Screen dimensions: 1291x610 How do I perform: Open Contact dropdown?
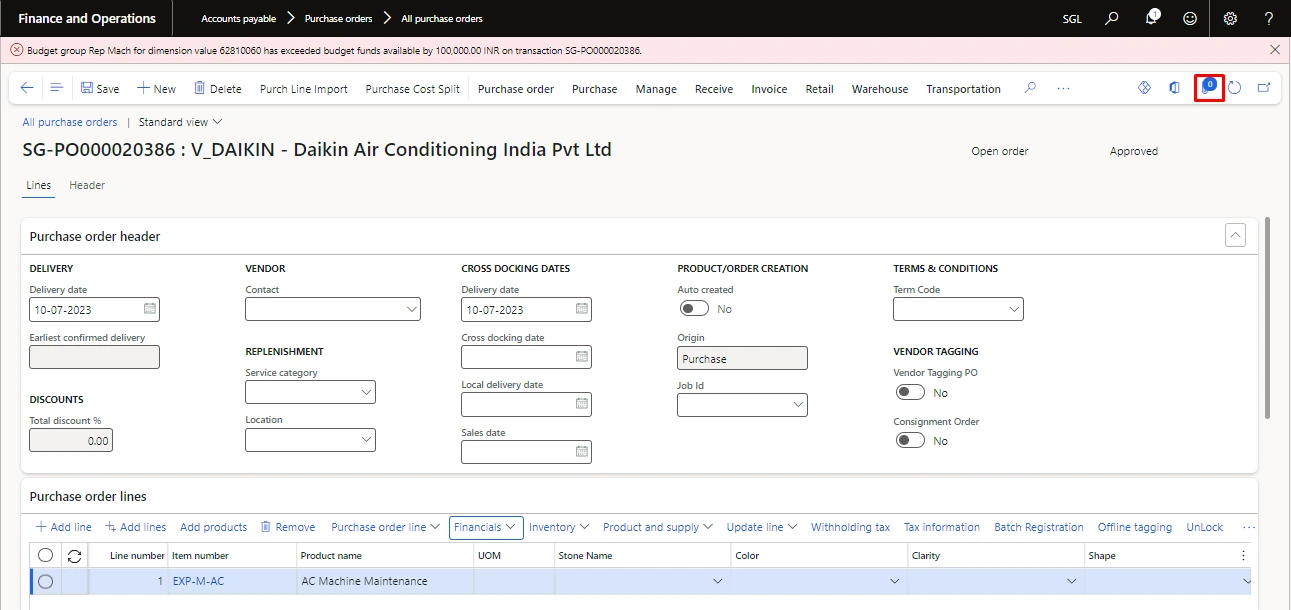tap(412, 310)
